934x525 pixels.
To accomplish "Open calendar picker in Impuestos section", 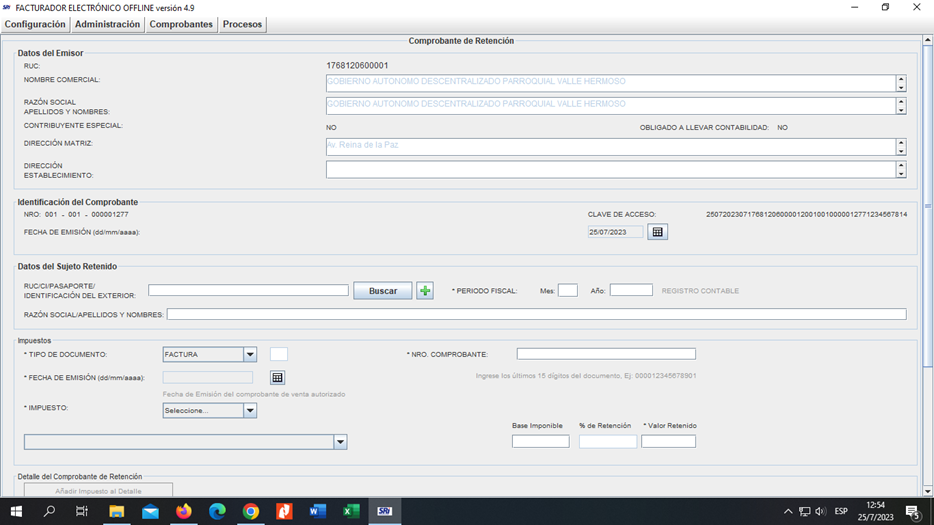I will click(278, 378).
